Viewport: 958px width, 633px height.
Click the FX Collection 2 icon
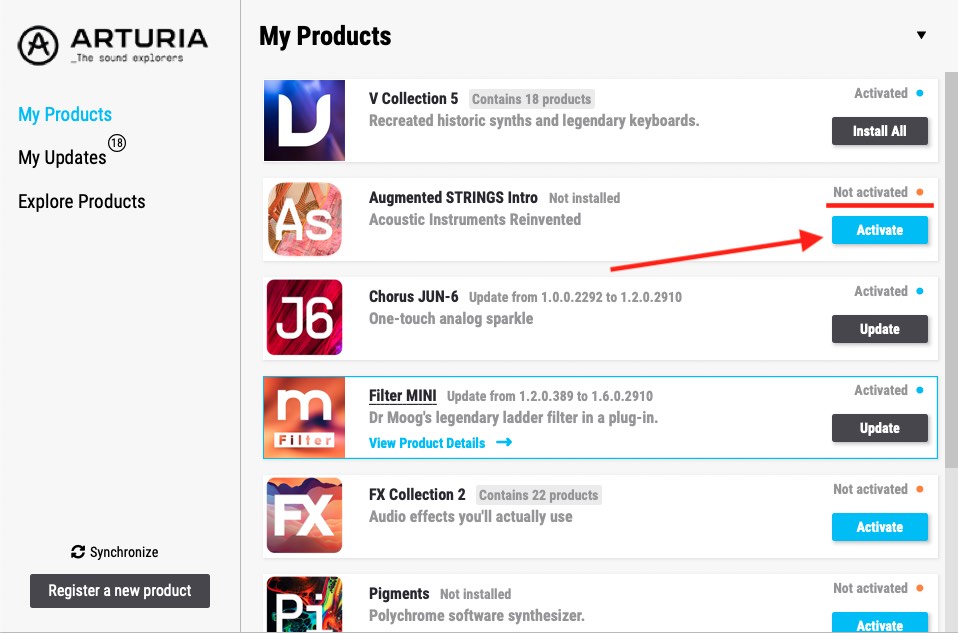[304, 515]
